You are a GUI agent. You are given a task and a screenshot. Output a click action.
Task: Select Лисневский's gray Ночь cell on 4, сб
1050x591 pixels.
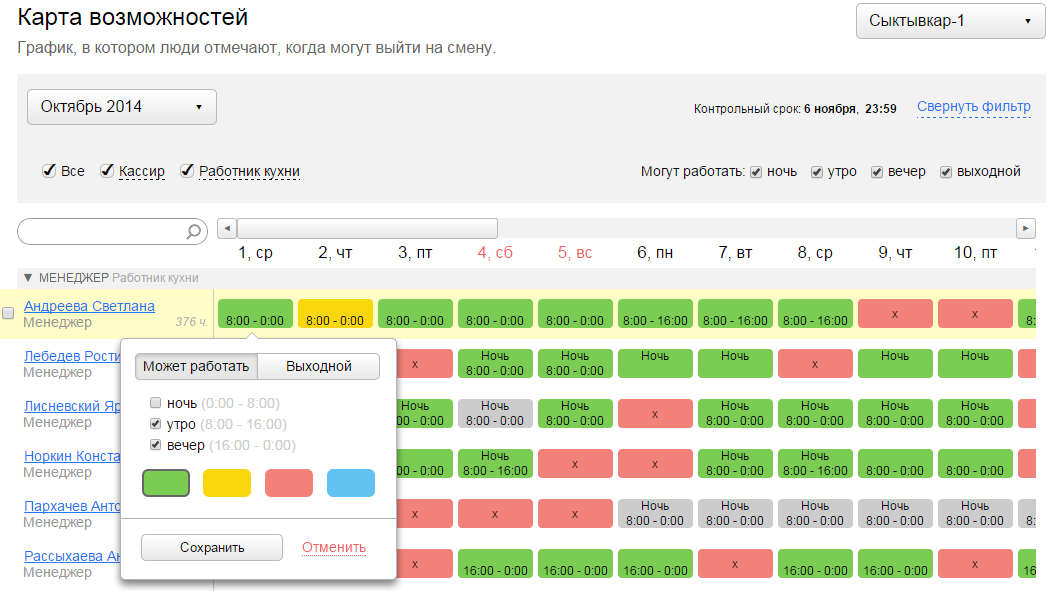[495, 414]
